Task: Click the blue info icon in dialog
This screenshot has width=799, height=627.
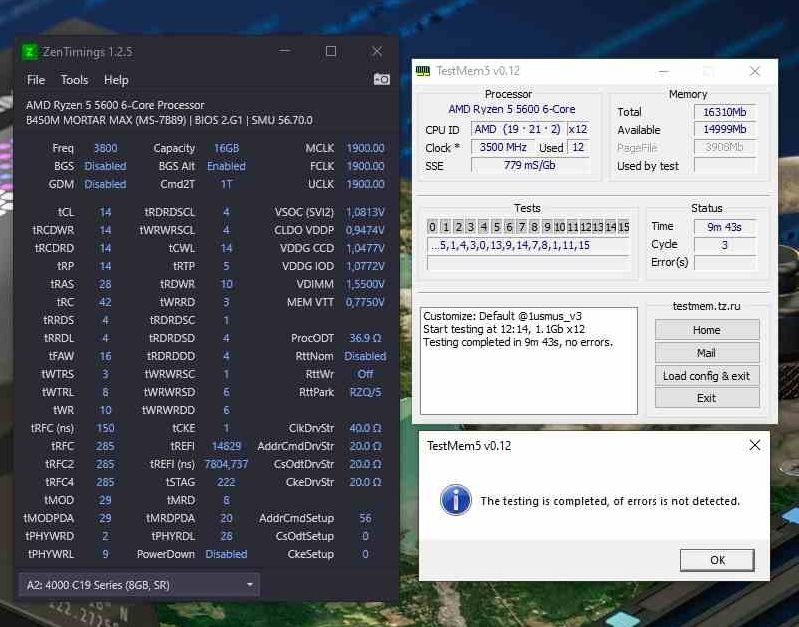Action: pyautogui.click(x=456, y=500)
